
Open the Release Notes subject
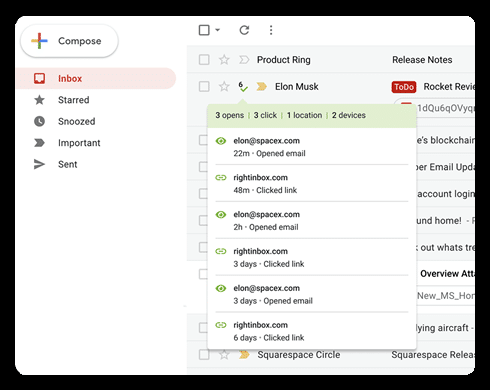click(x=422, y=60)
